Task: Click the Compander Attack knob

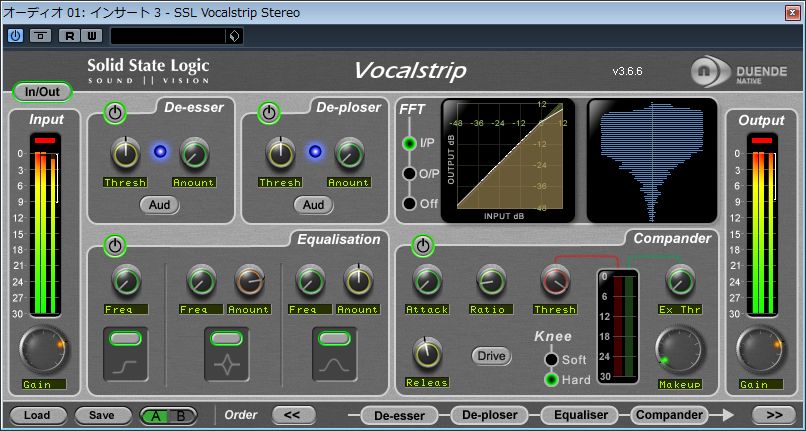Action: coord(427,280)
